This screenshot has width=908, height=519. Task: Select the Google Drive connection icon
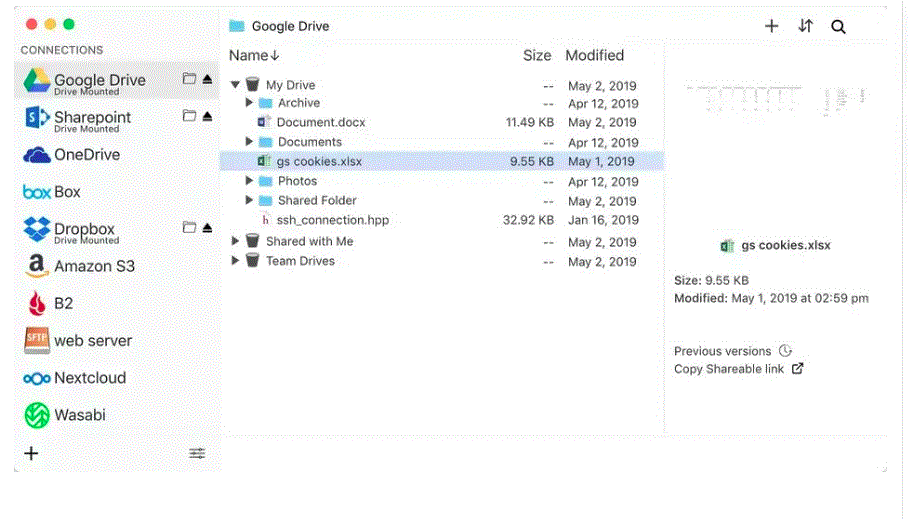coord(36,81)
